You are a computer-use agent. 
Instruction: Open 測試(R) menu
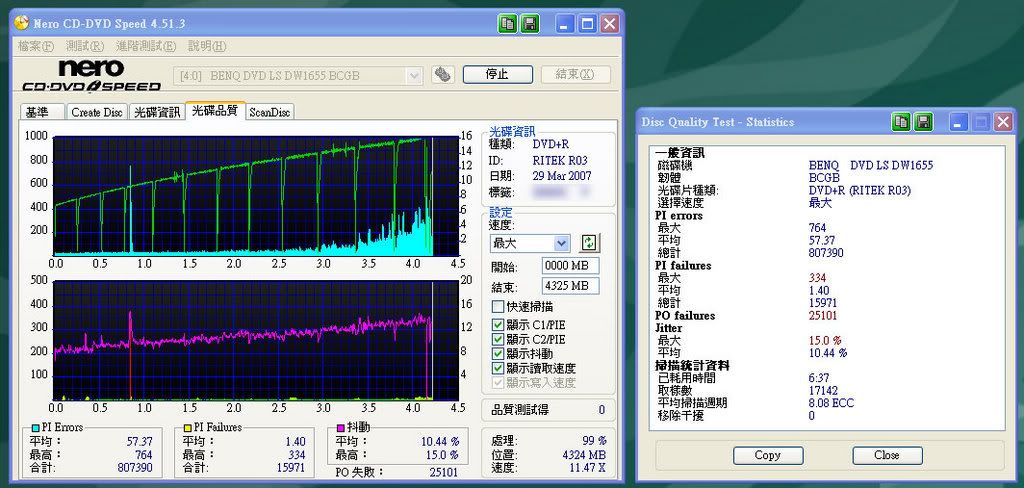tap(85, 46)
